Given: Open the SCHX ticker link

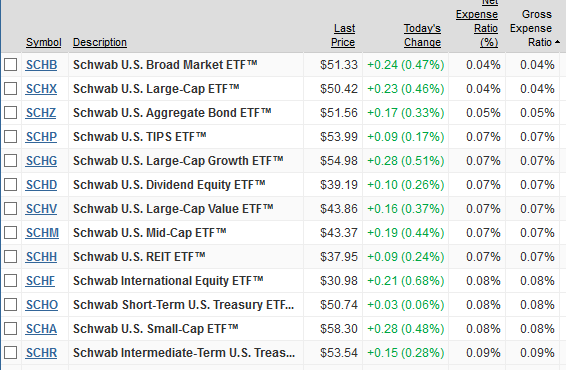Looking at the screenshot, I should 41,89.
